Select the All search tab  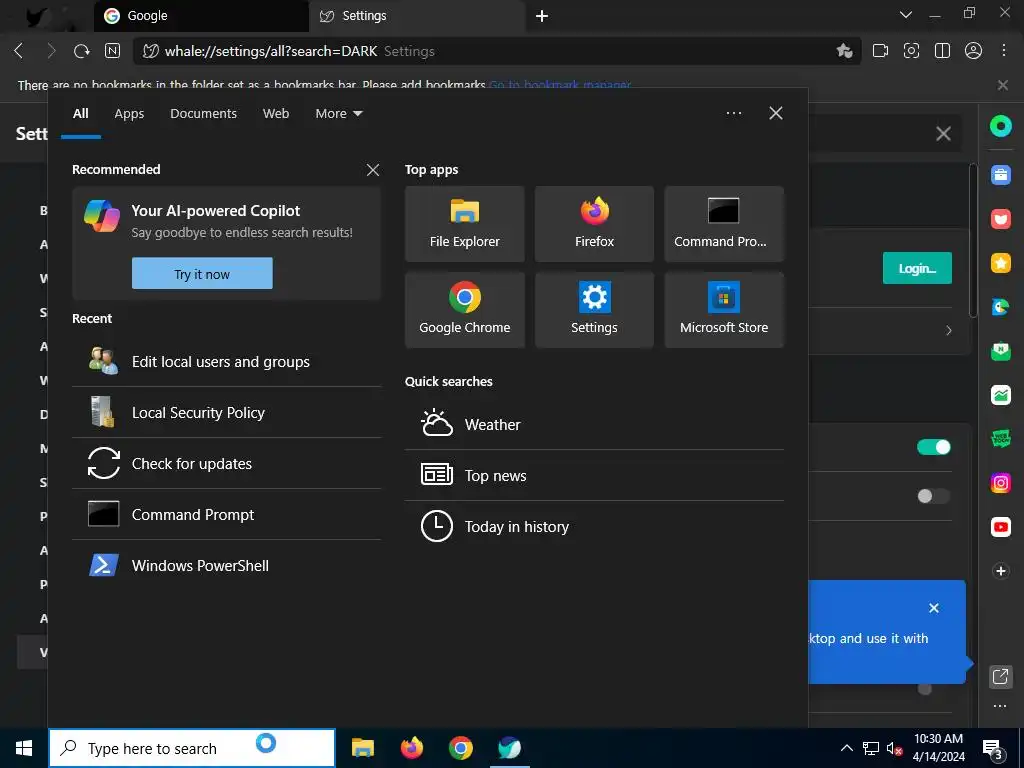point(80,114)
